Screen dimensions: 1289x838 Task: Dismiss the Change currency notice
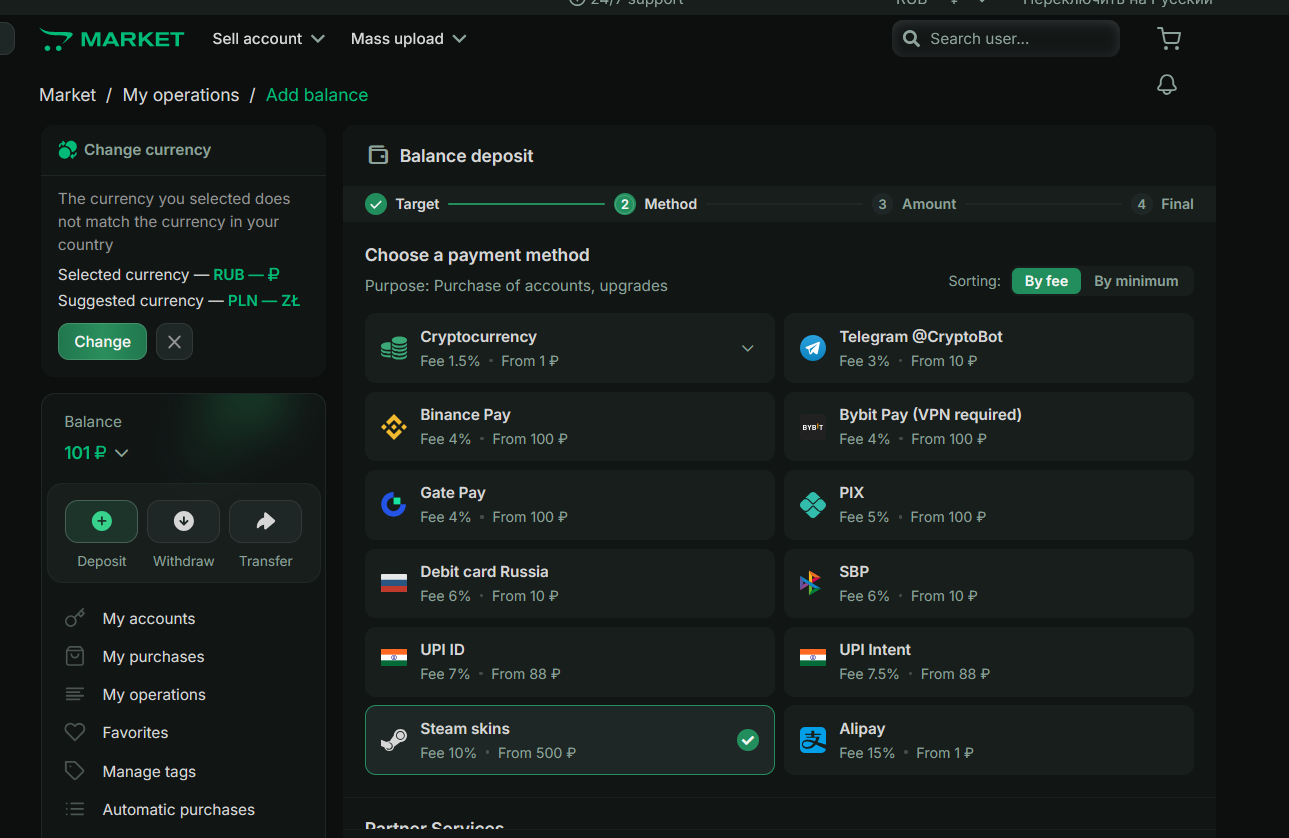tap(174, 342)
